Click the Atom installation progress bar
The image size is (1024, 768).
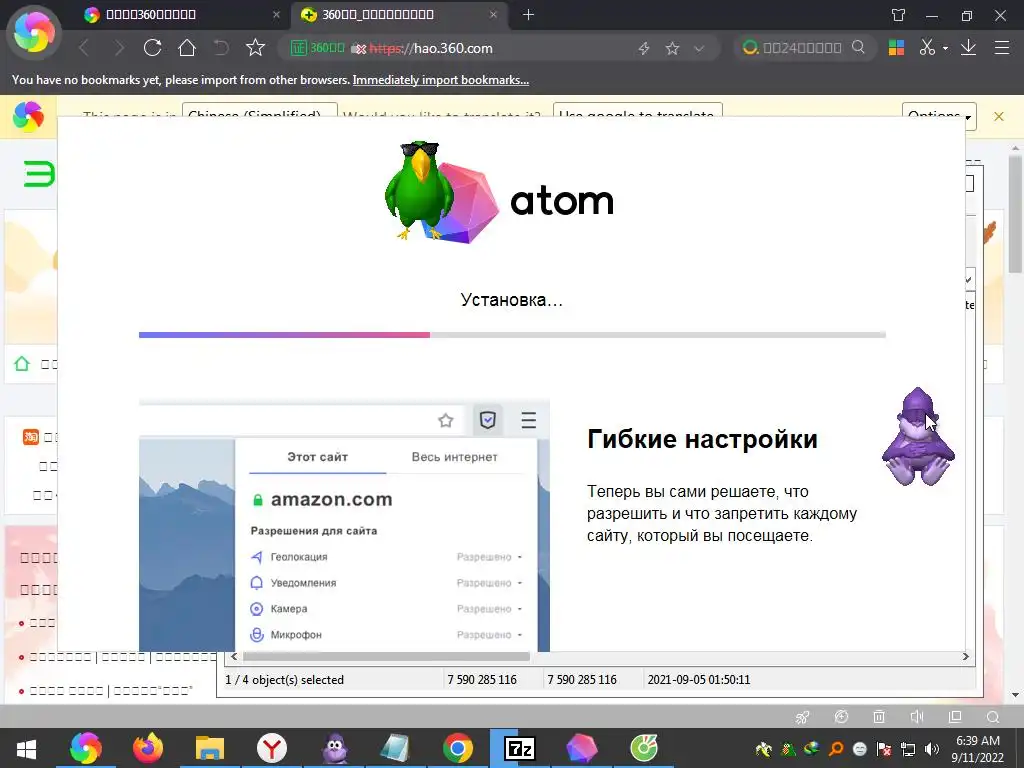coord(512,335)
